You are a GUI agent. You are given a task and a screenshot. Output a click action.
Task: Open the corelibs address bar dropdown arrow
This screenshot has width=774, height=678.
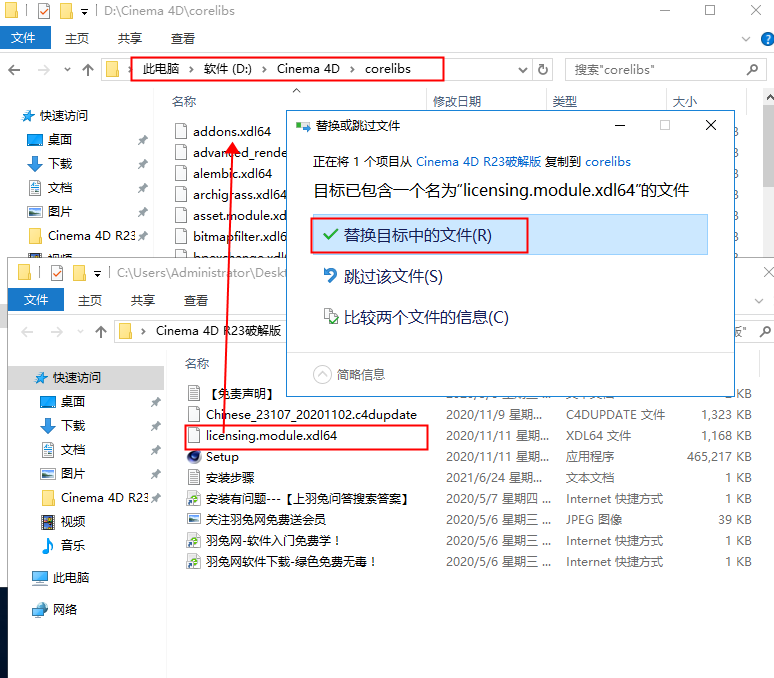pos(521,70)
